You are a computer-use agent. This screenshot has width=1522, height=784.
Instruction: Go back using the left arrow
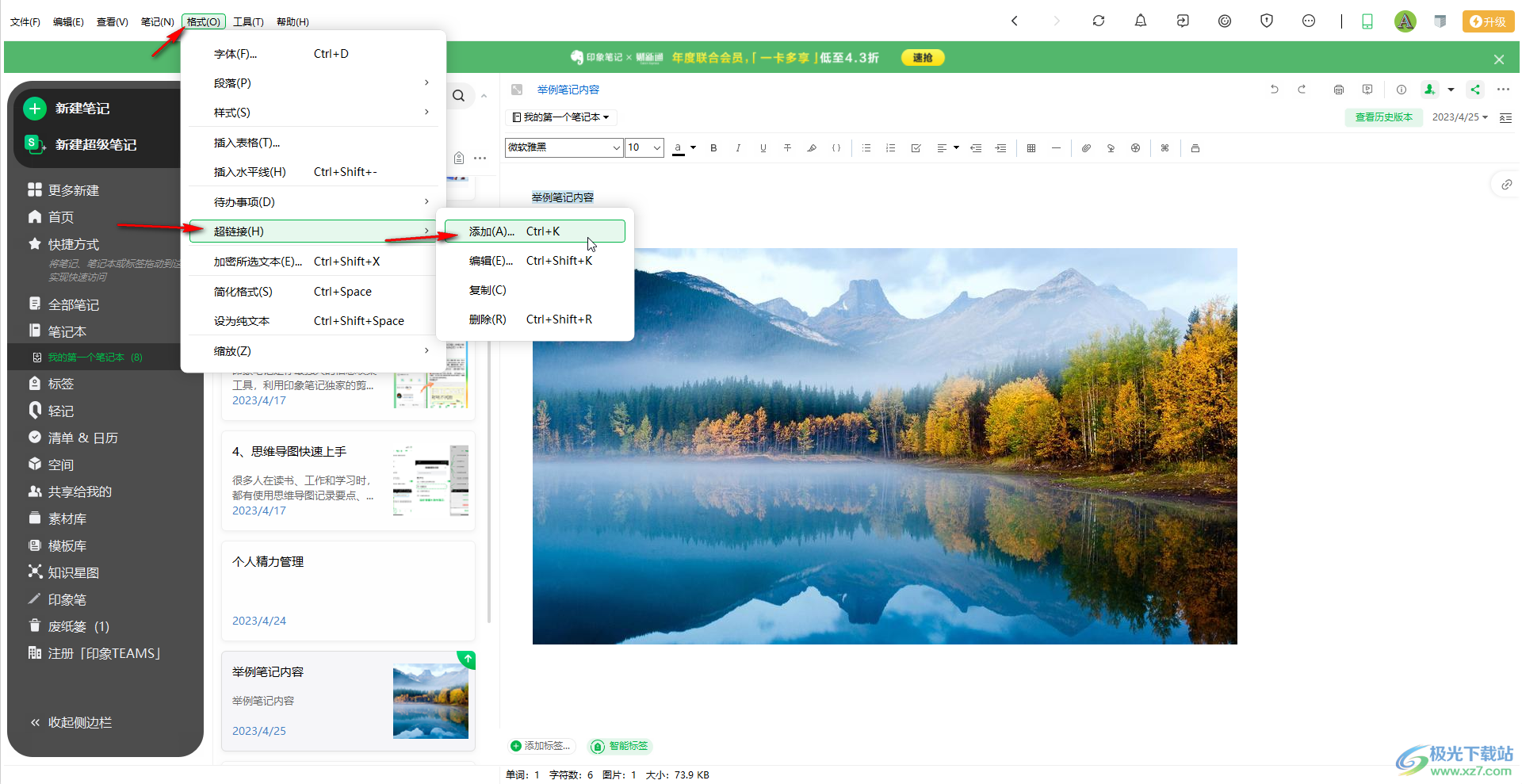pos(1014,21)
